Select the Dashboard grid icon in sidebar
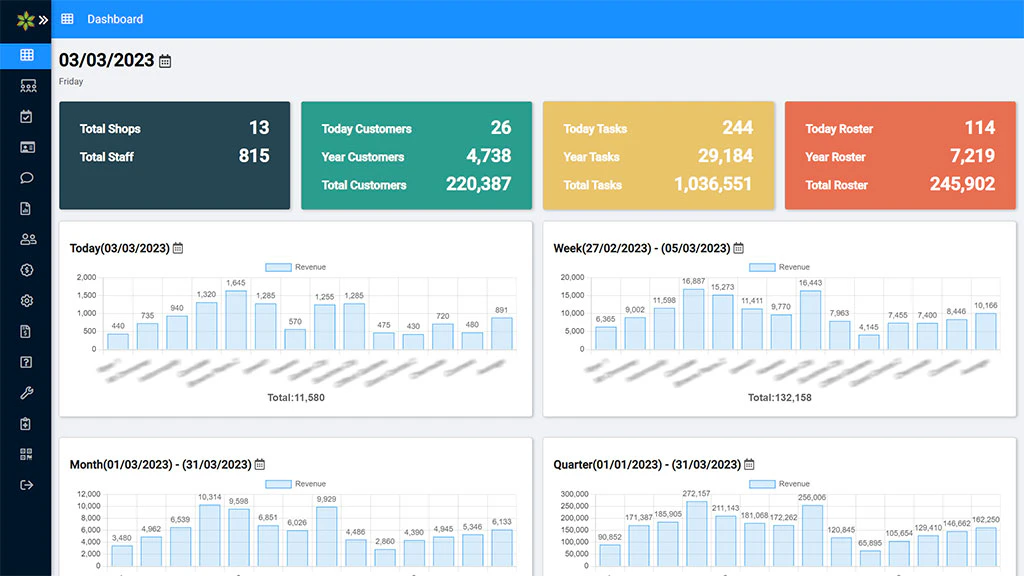1024x576 pixels. tap(26, 56)
